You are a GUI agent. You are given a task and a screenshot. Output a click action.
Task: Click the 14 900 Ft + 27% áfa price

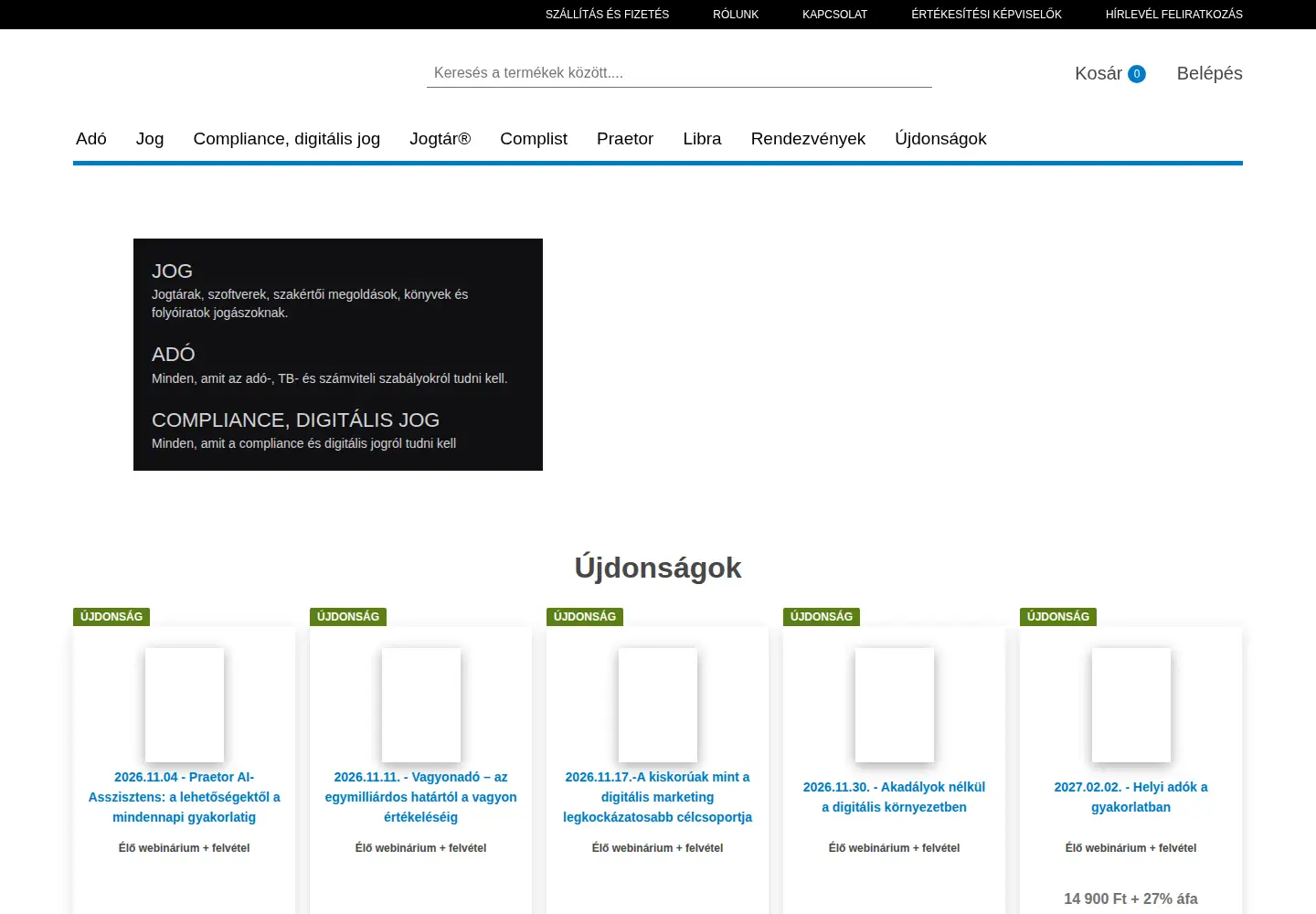tap(1130, 899)
